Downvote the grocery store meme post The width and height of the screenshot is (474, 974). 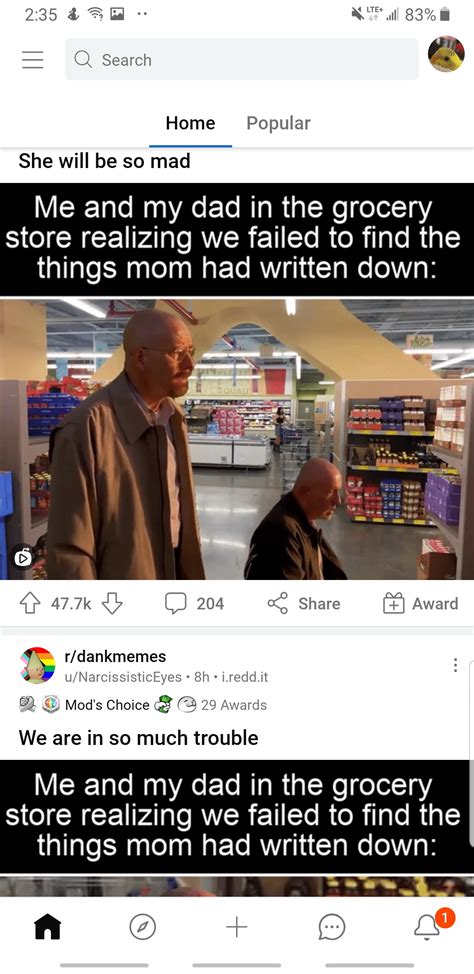[112, 603]
